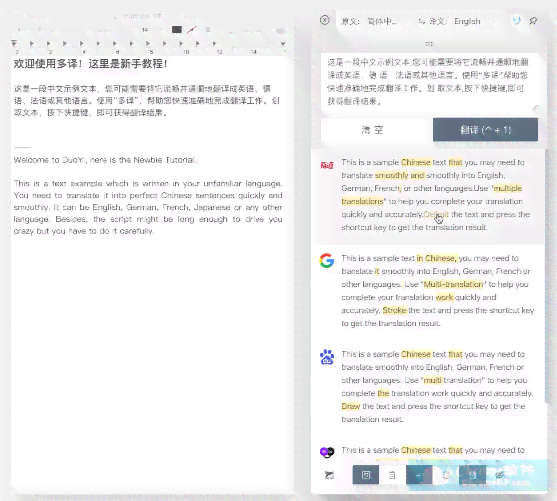Click highlighted "multiple" in the Youdao result

click(x=508, y=188)
